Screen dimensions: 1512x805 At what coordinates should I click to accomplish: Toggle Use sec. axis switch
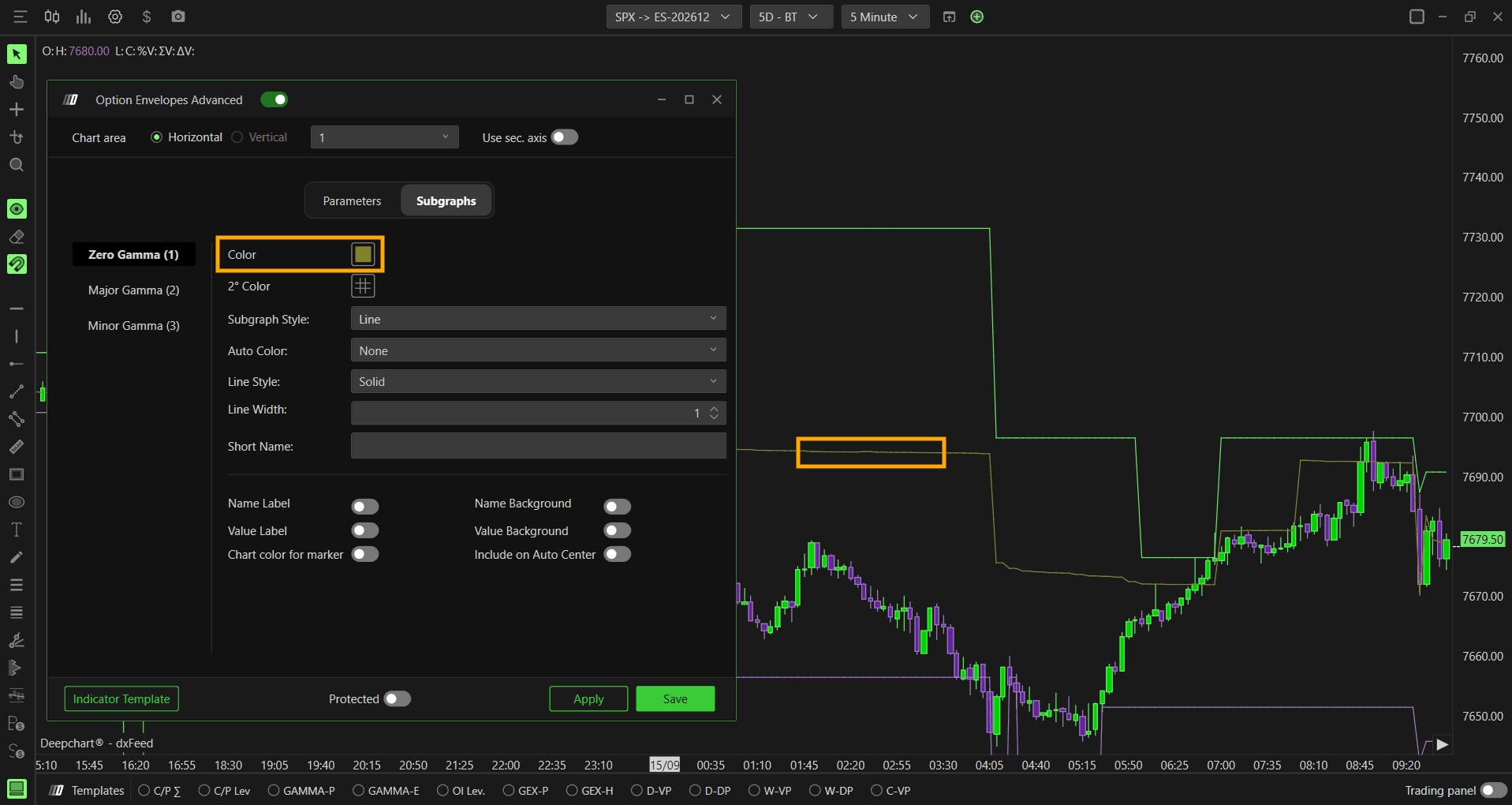564,137
